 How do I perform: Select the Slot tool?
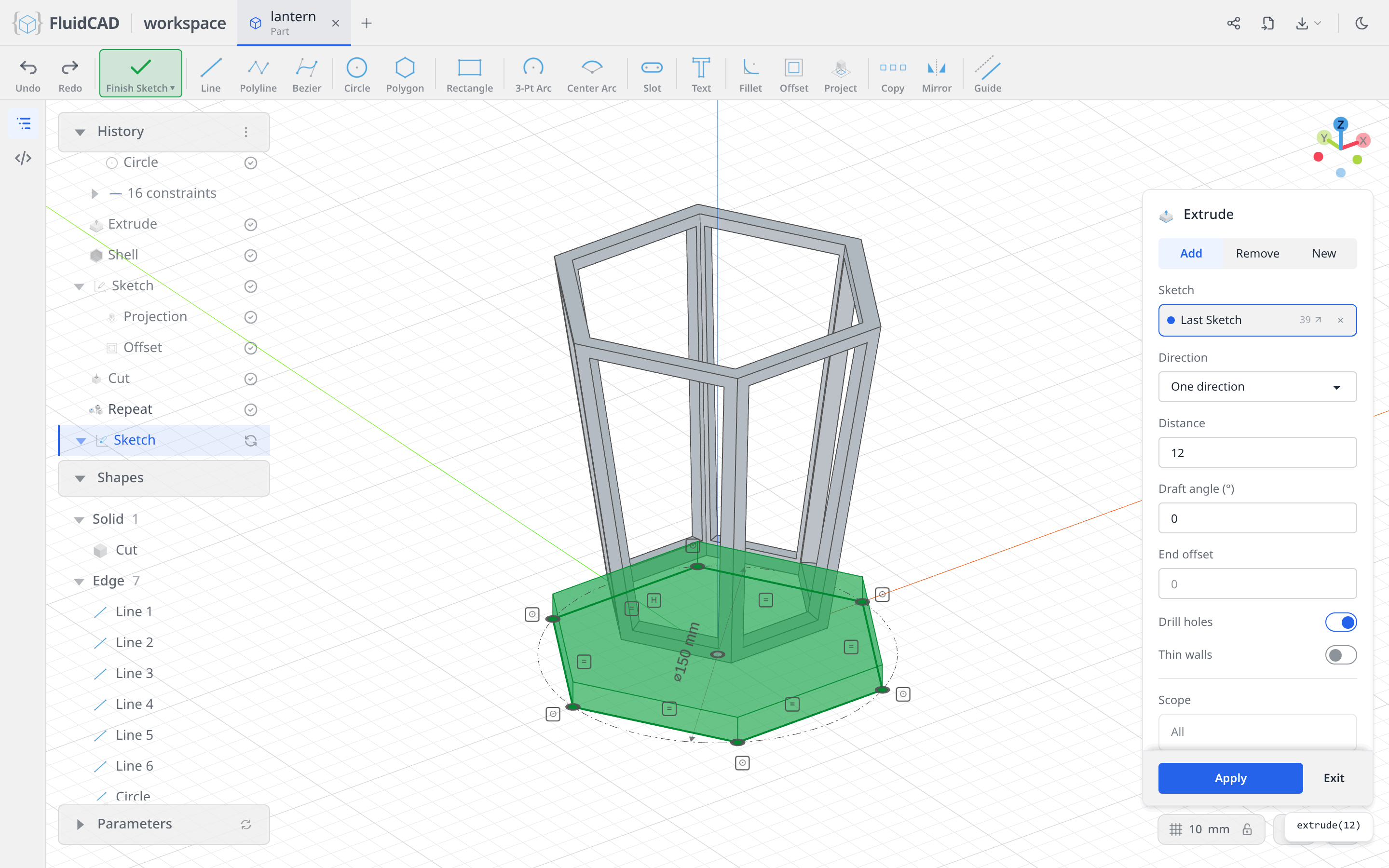tap(652, 75)
